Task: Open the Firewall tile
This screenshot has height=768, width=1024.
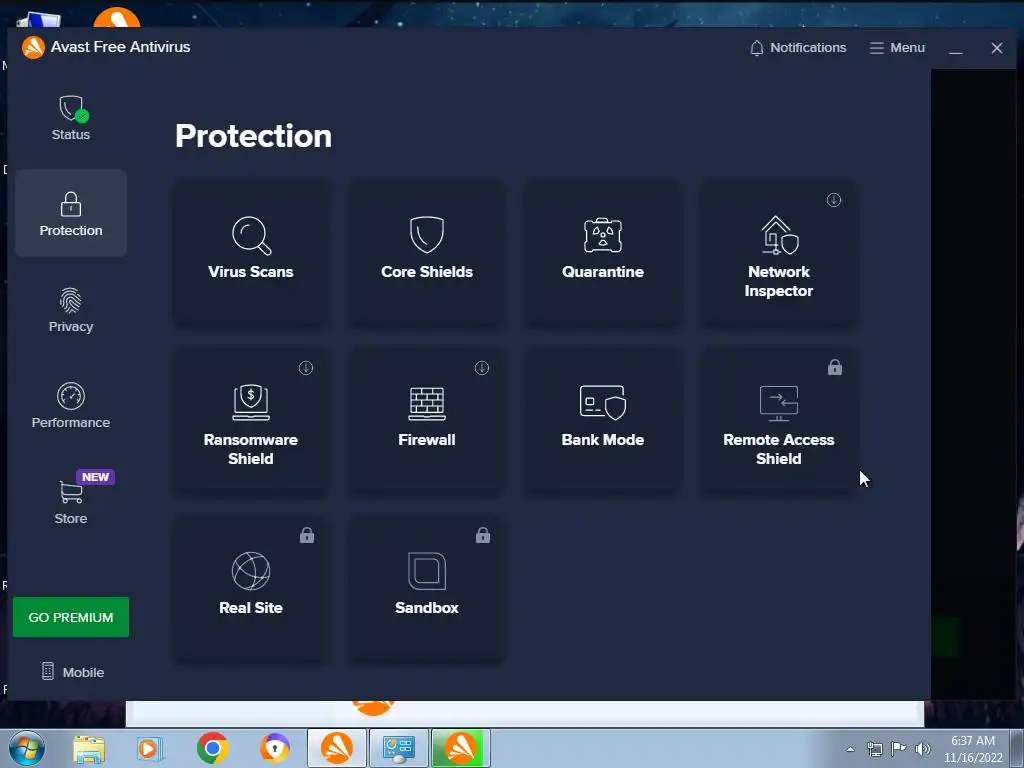Action: pyautogui.click(x=426, y=422)
